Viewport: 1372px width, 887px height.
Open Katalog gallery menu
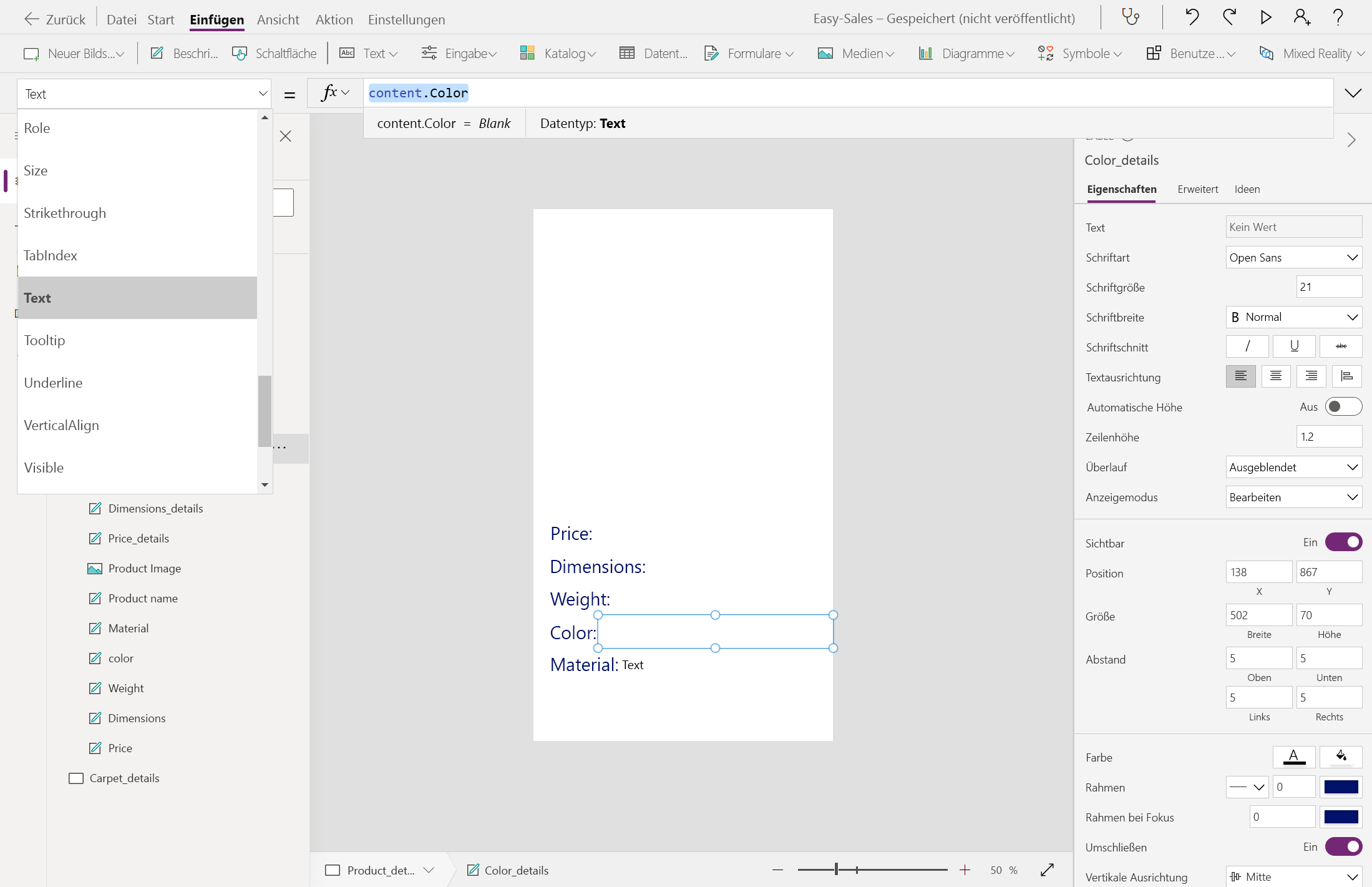[x=558, y=54]
